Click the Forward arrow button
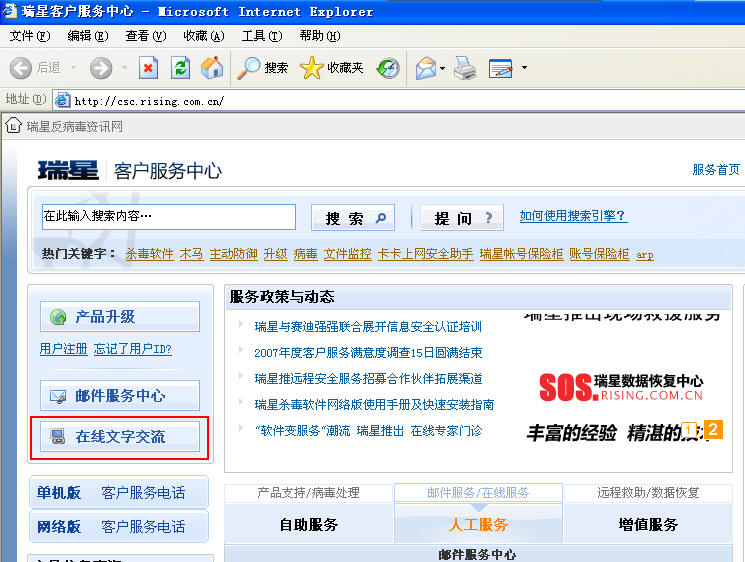Viewport: 745px width, 562px height. [101, 68]
